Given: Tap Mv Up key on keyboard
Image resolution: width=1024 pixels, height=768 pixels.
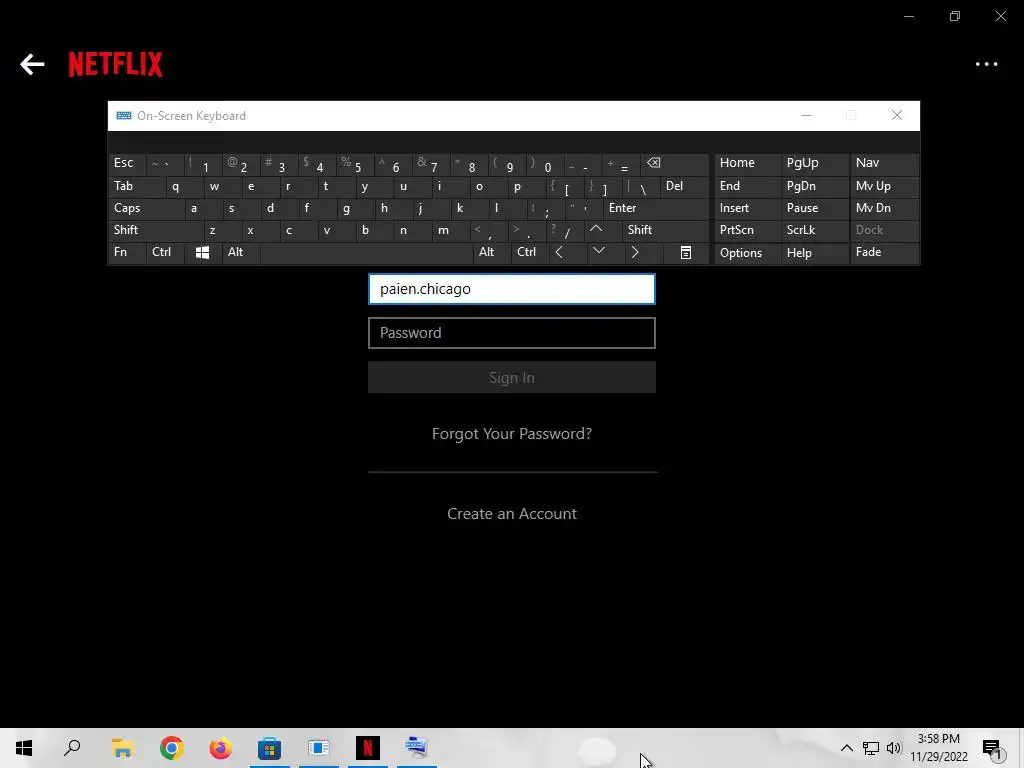Looking at the screenshot, I should coord(884,187).
